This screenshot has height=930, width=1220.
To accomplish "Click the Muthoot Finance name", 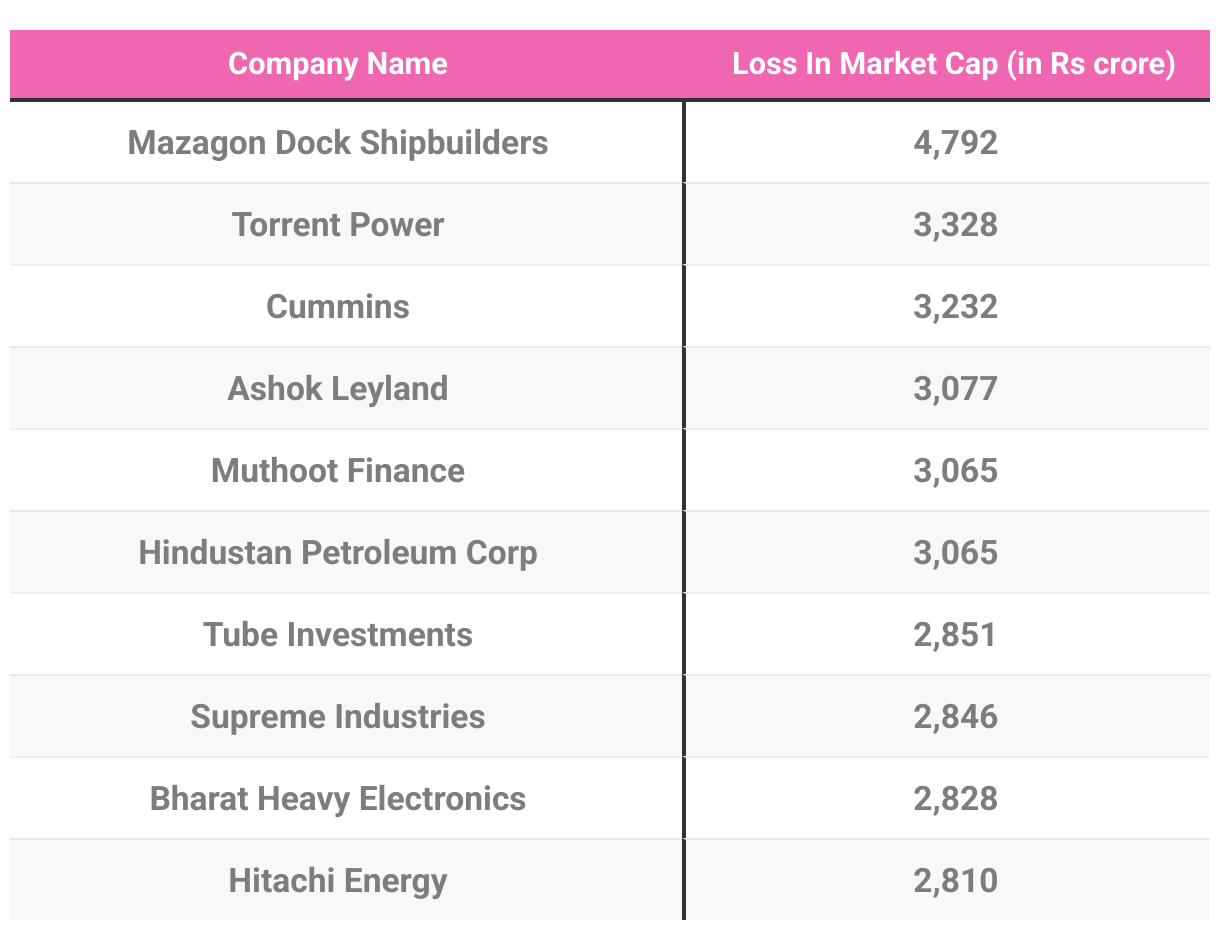I will 338,470.
